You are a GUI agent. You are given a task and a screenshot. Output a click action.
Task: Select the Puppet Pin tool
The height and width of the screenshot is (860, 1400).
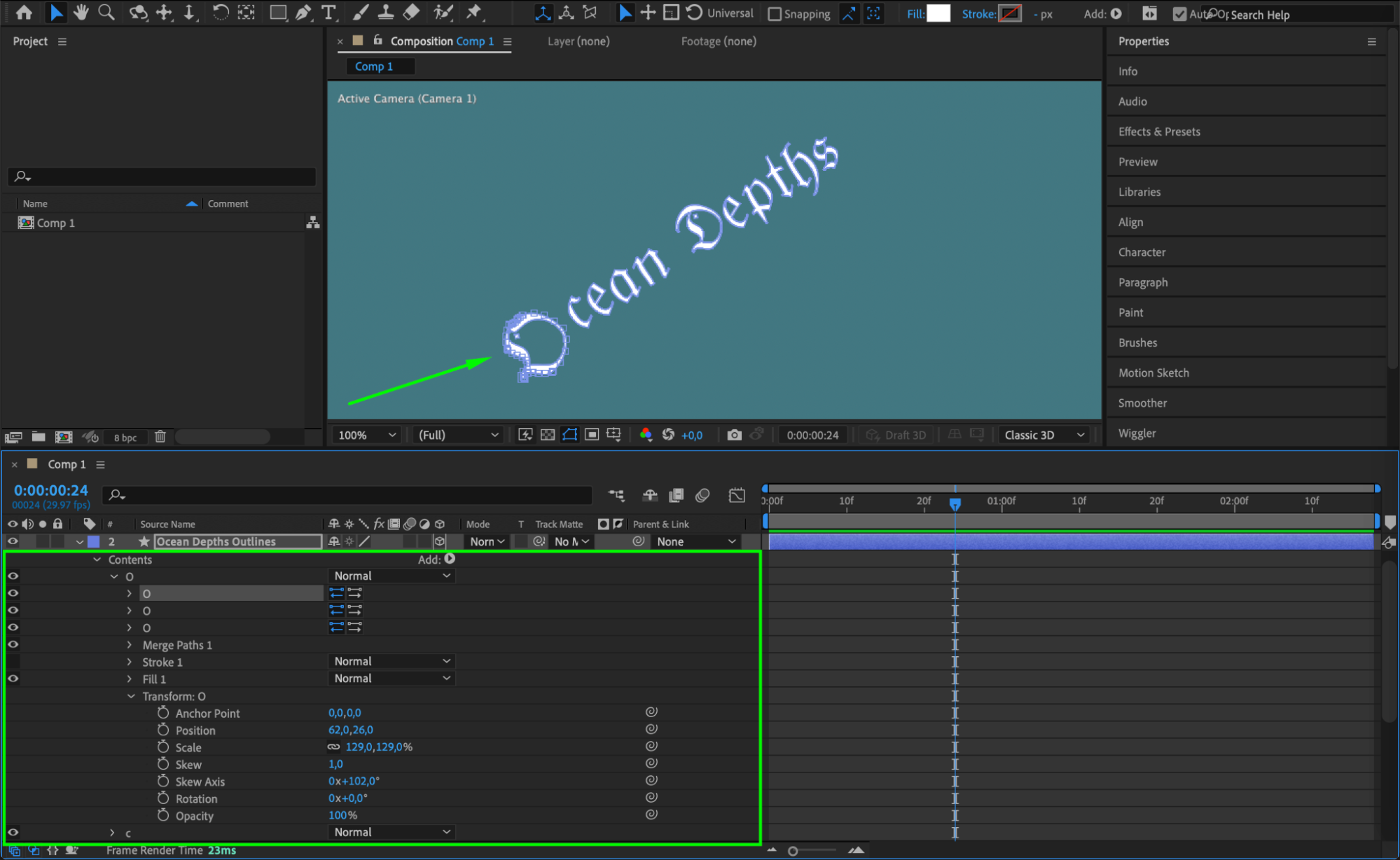coord(474,12)
